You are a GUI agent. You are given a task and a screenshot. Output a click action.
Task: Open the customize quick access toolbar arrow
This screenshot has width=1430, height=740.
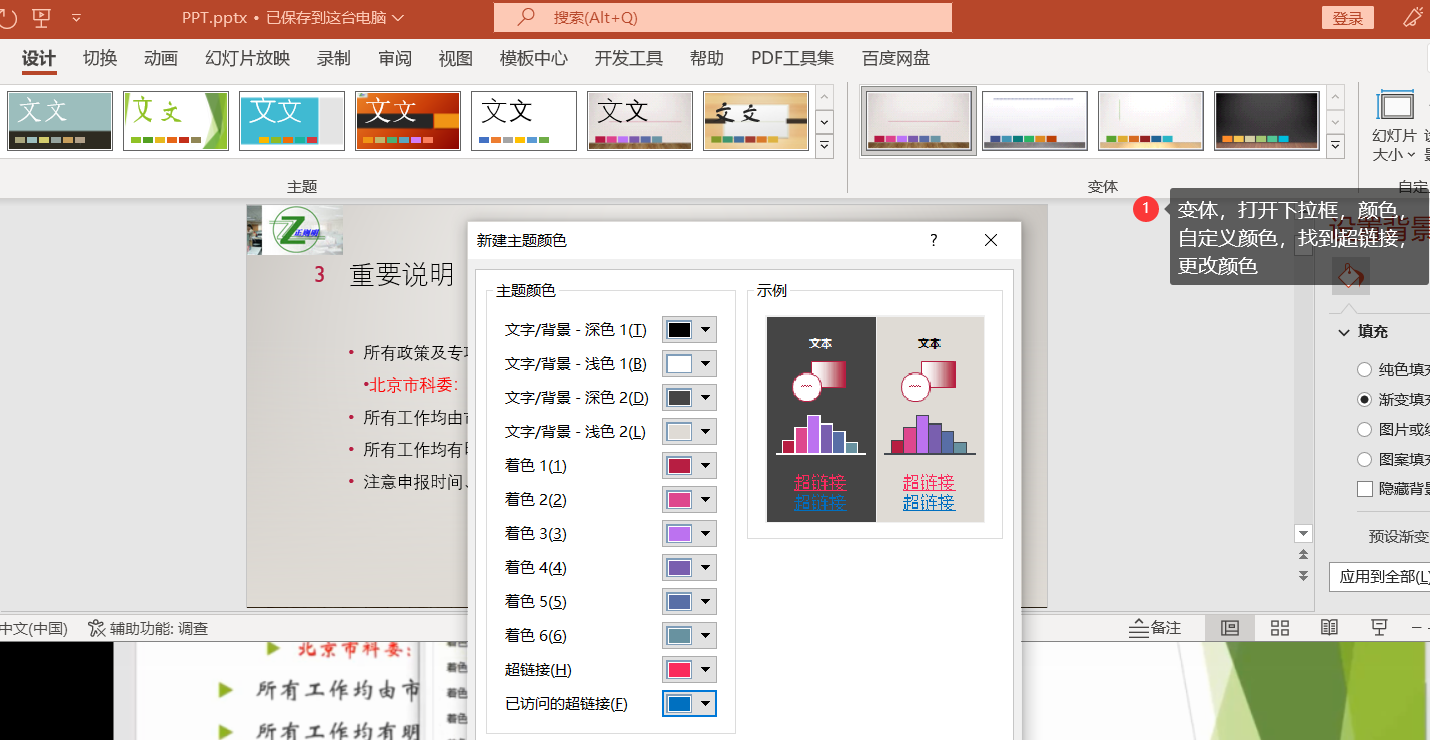click(x=77, y=18)
